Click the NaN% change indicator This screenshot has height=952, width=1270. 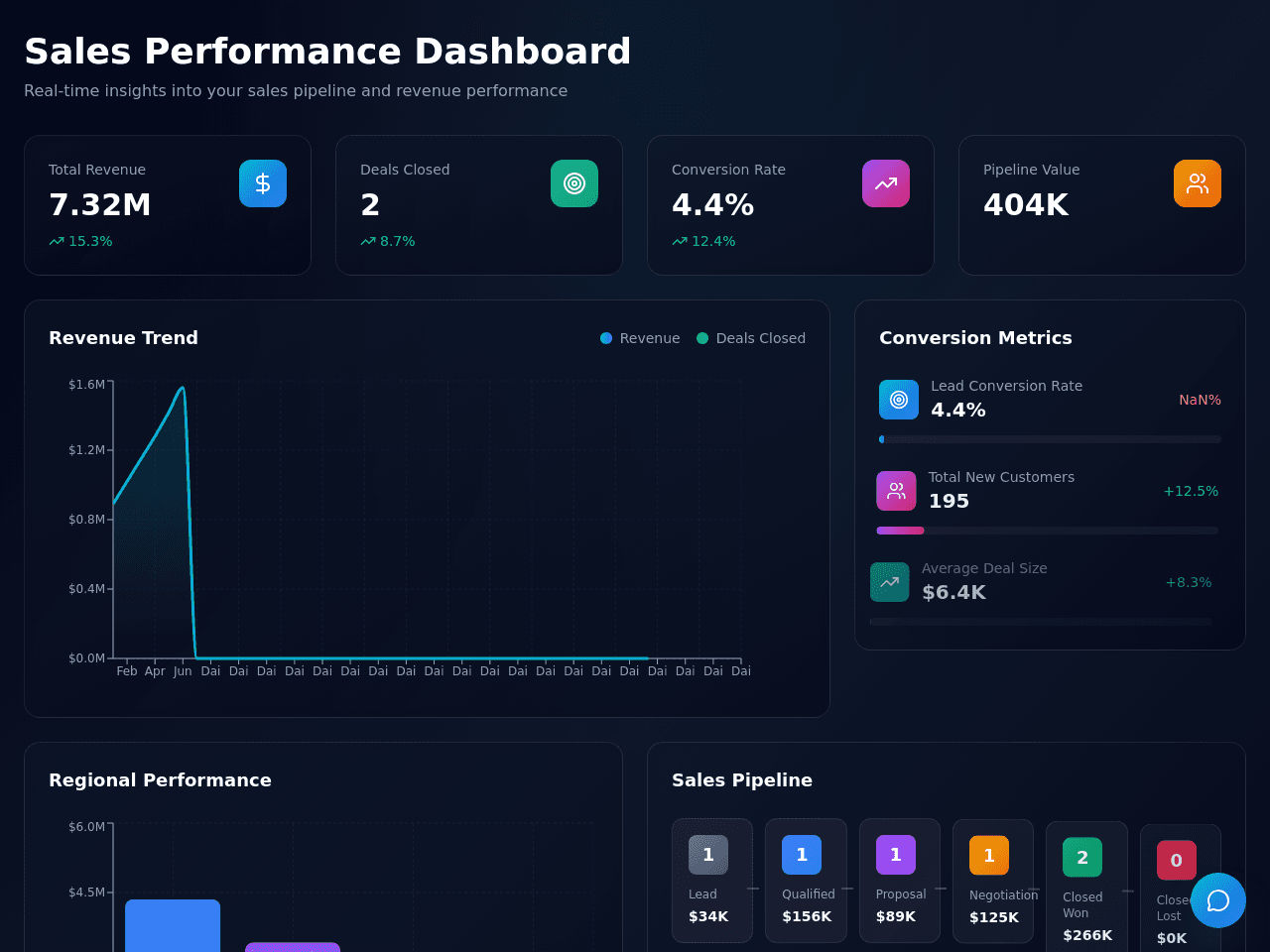click(1201, 400)
